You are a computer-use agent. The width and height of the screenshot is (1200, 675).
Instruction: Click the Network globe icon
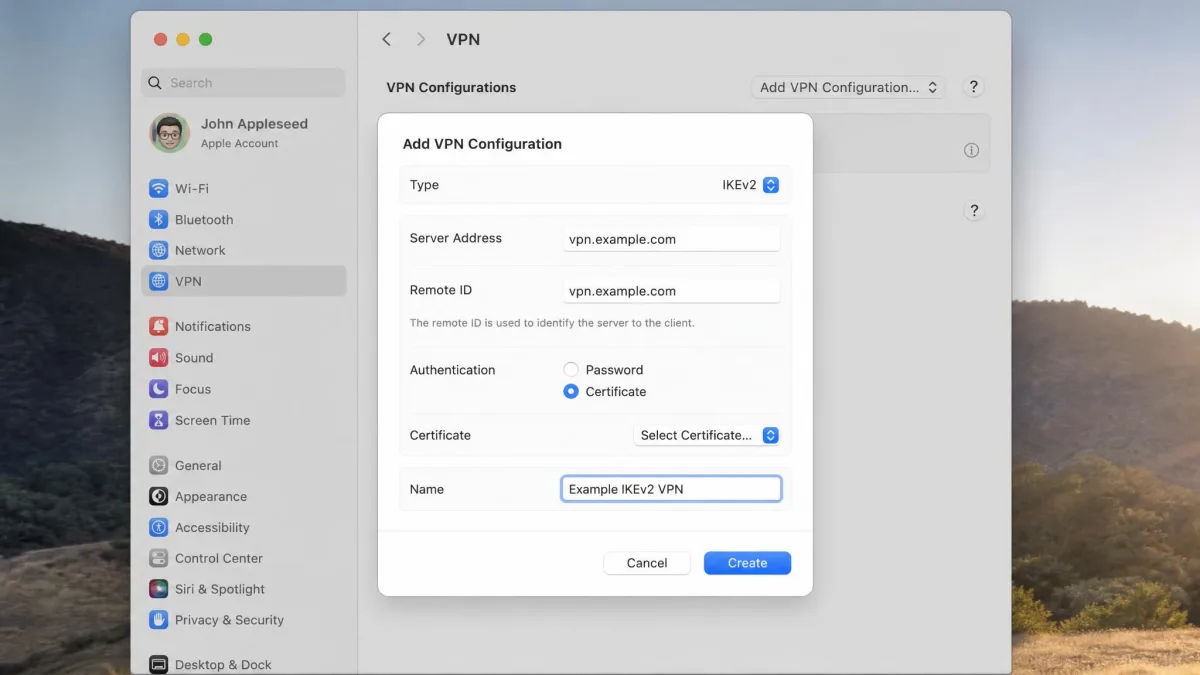click(x=158, y=250)
